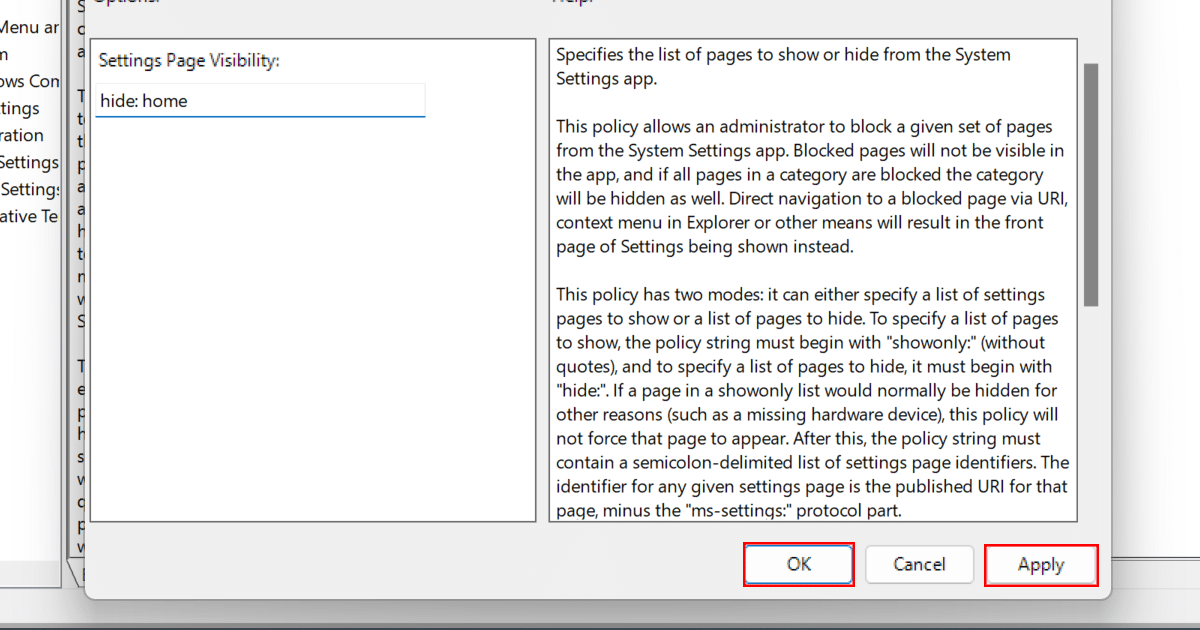The image size is (1200, 630).
Task: Select the truncated "tings" tree item
Action: pos(20,108)
